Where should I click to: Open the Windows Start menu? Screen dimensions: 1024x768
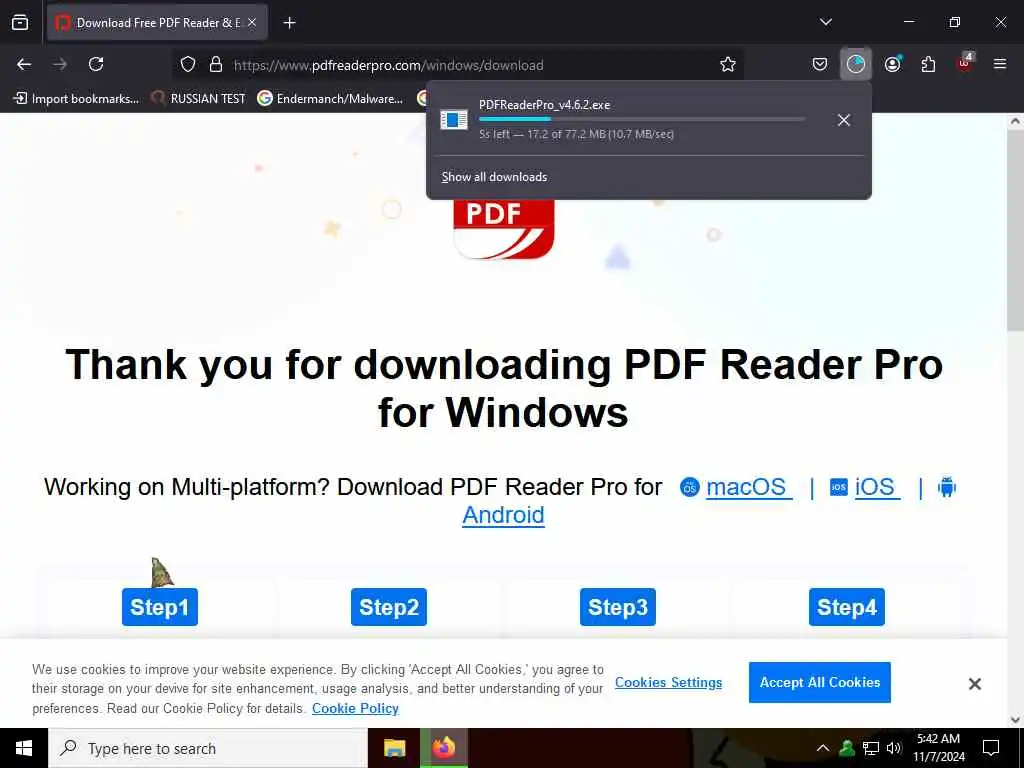[24, 748]
